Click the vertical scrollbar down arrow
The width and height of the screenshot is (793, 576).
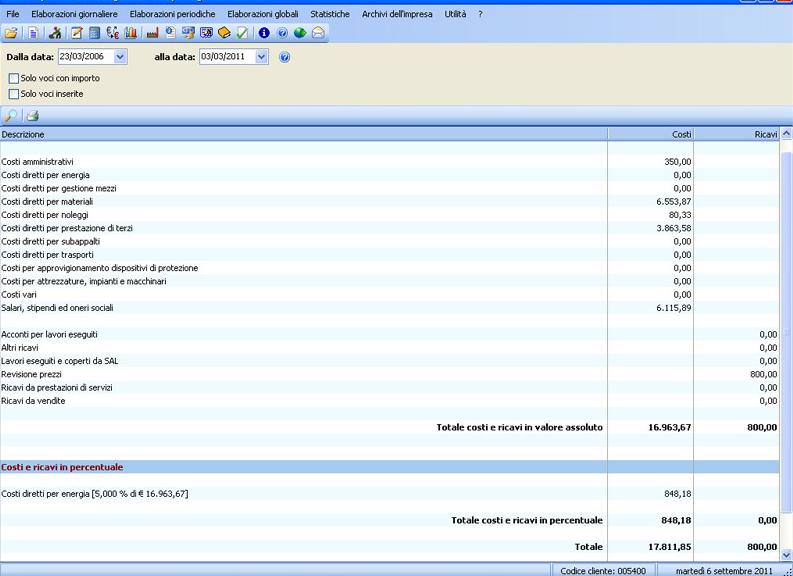click(786, 554)
